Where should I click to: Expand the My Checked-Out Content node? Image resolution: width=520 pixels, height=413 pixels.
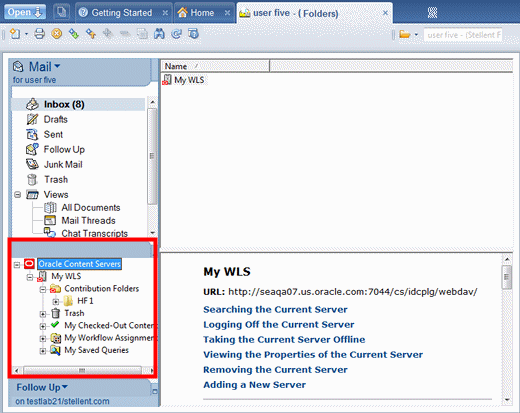(x=43, y=326)
